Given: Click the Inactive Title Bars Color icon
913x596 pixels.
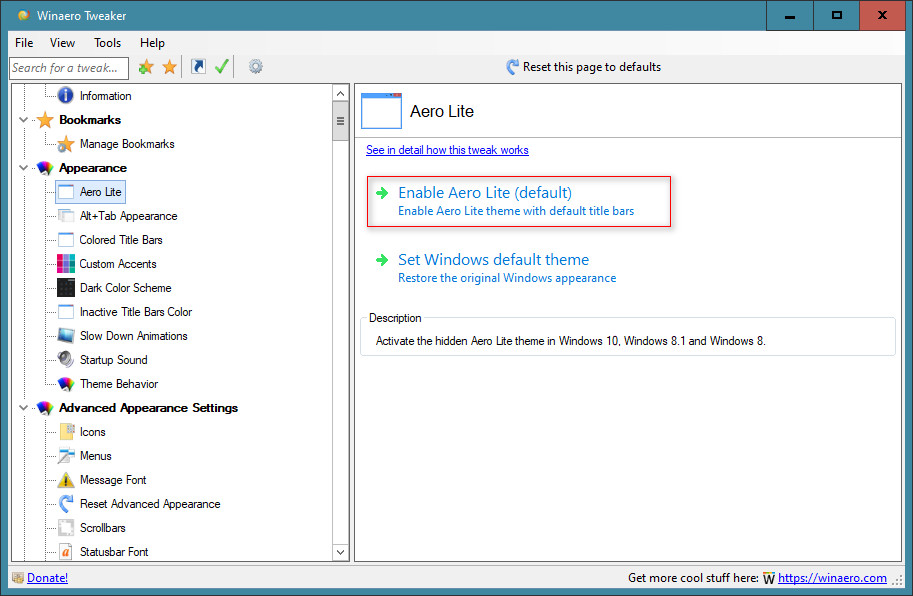Looking at the screenshot, I should point(66,312).
